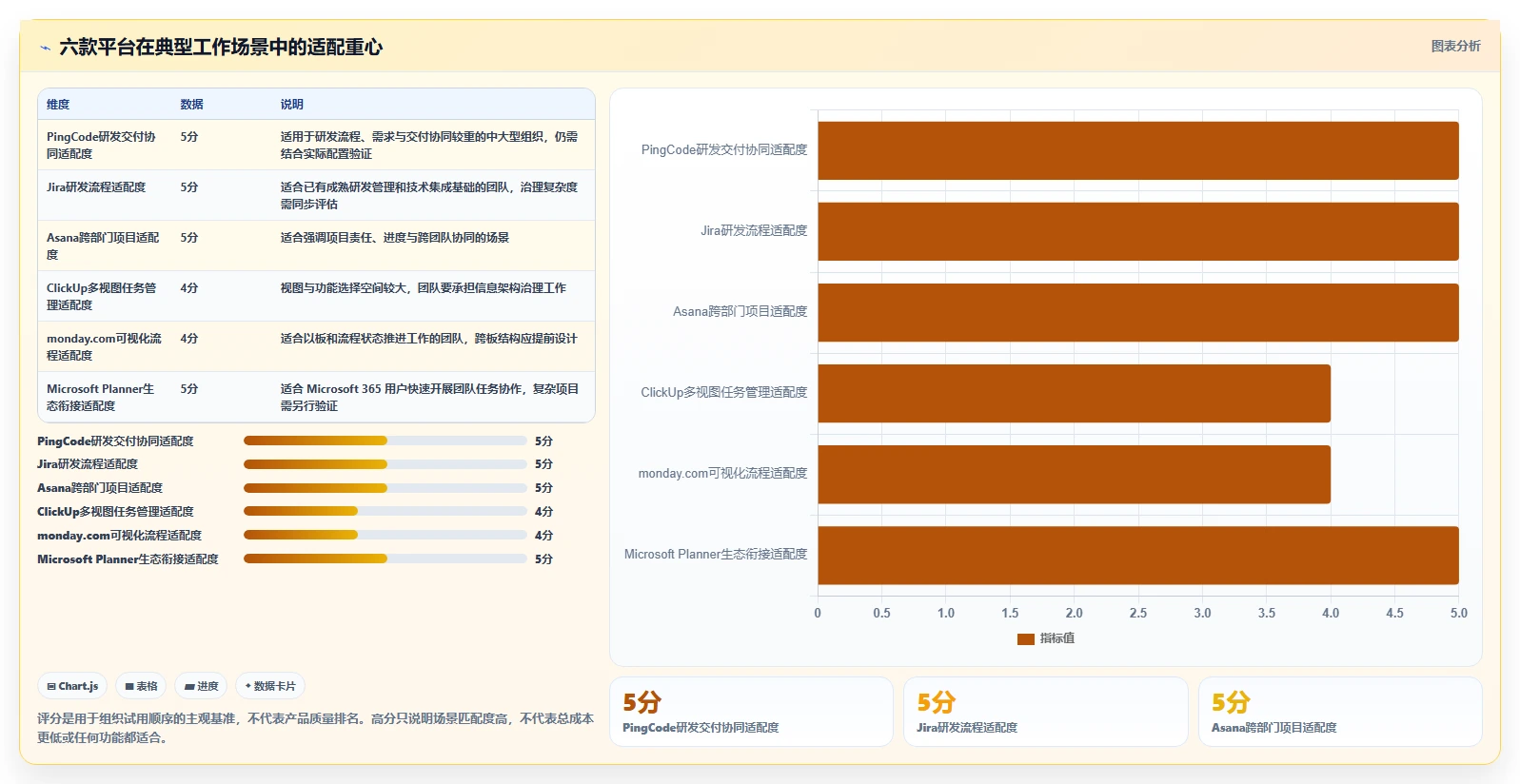The width and height of the screenshot is (1520, 784).
Task: Select the Microsoft Planner生态衔接适配度 table cell
Action: tap(105, 397)
